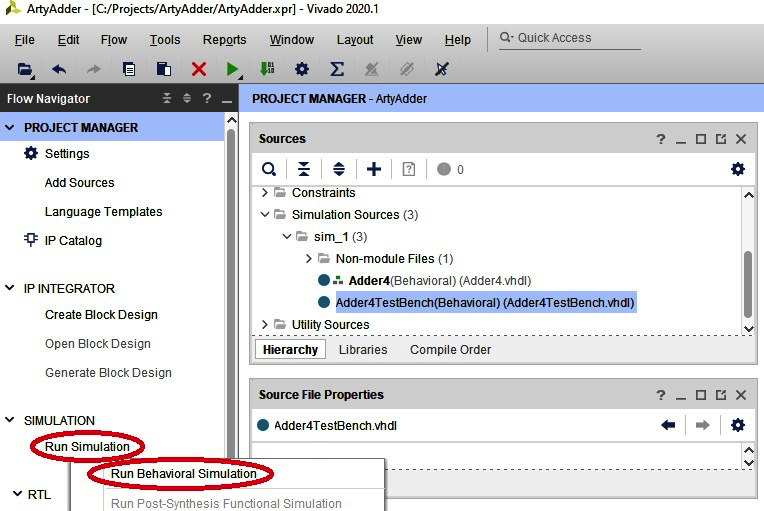The height and width of the screenshot is (511, 764).
Task: Click back arrow in Source File Properties
Action: click(x=668, y=425)
